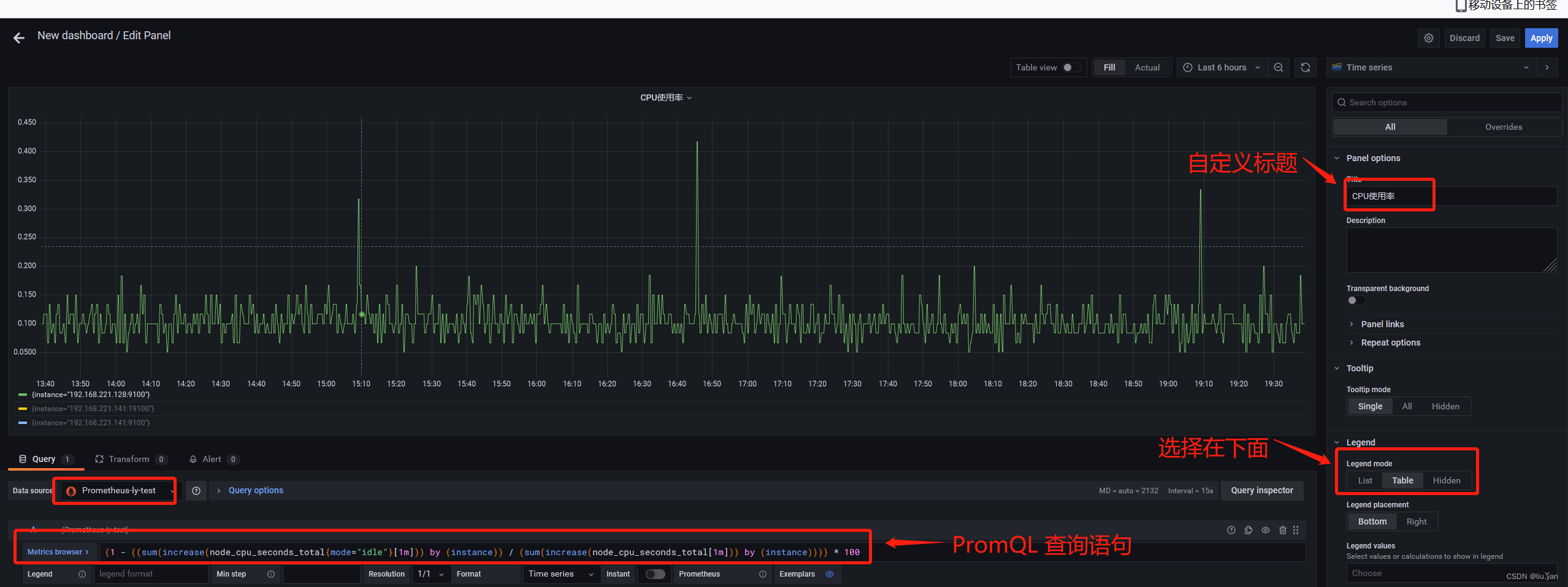This screenshot has height=587, width=1568.
Task: Click the Min step info icon
Action: point(271,574)
